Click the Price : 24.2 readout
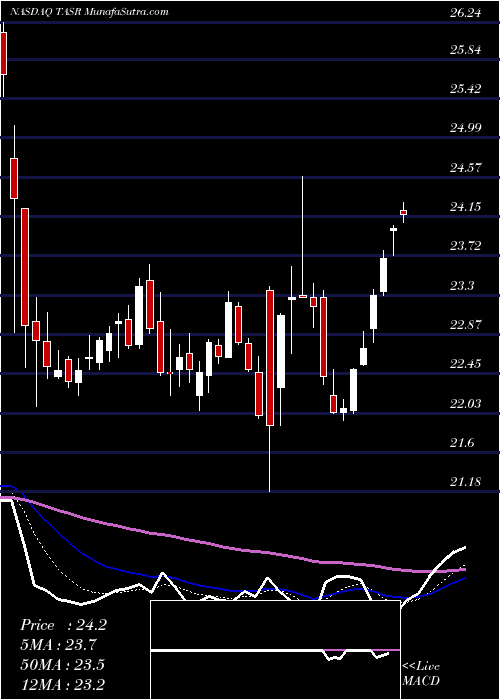The height and width of the screenshot is (700, 500). 63,625
